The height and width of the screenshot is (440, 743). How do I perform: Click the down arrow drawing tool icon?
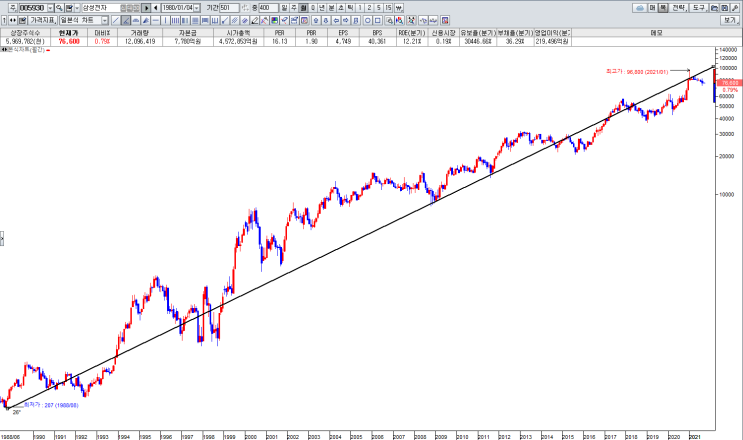(326, 20)
